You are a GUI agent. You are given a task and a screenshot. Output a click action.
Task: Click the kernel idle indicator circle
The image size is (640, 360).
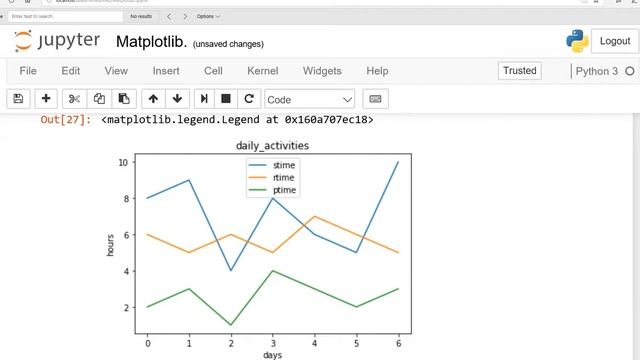pyautogui.click(x=630, y=71)
